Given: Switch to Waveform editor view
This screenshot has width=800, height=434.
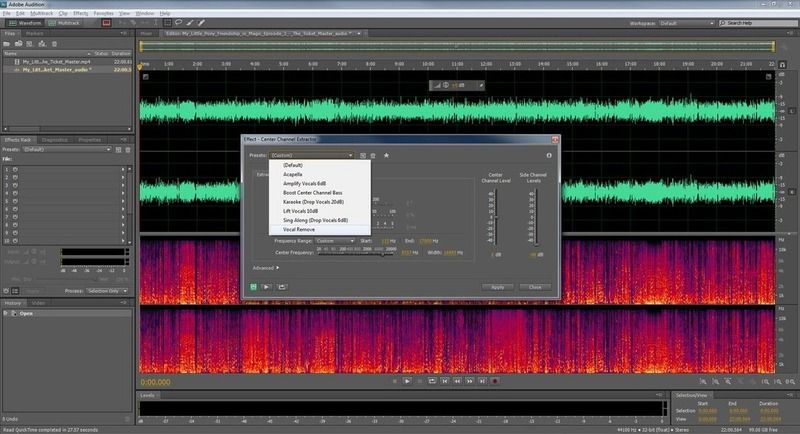Looking at the screenshot, I should point(24,23).
